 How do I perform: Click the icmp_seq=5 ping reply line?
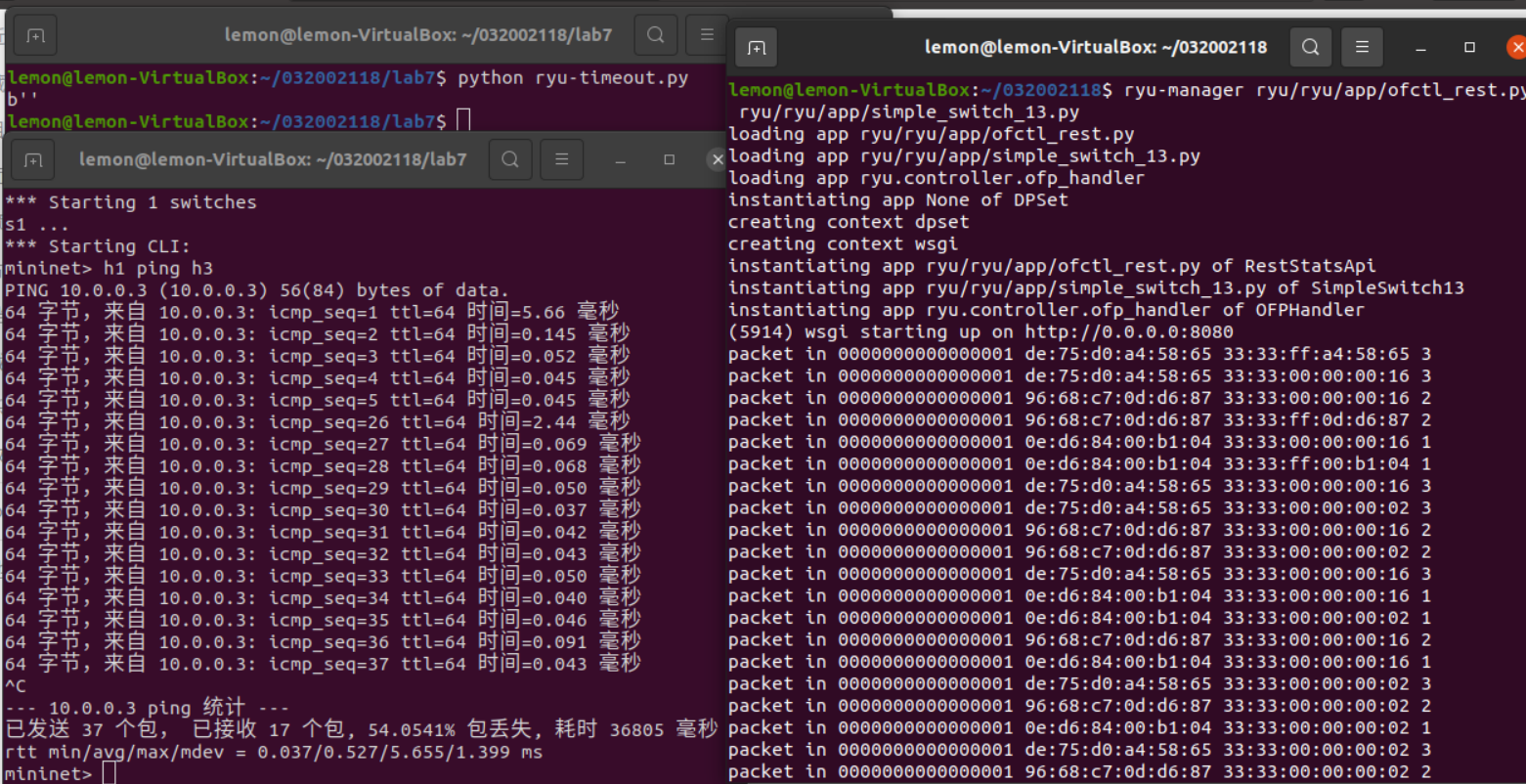pyautogui.click(x=318, y=400)
